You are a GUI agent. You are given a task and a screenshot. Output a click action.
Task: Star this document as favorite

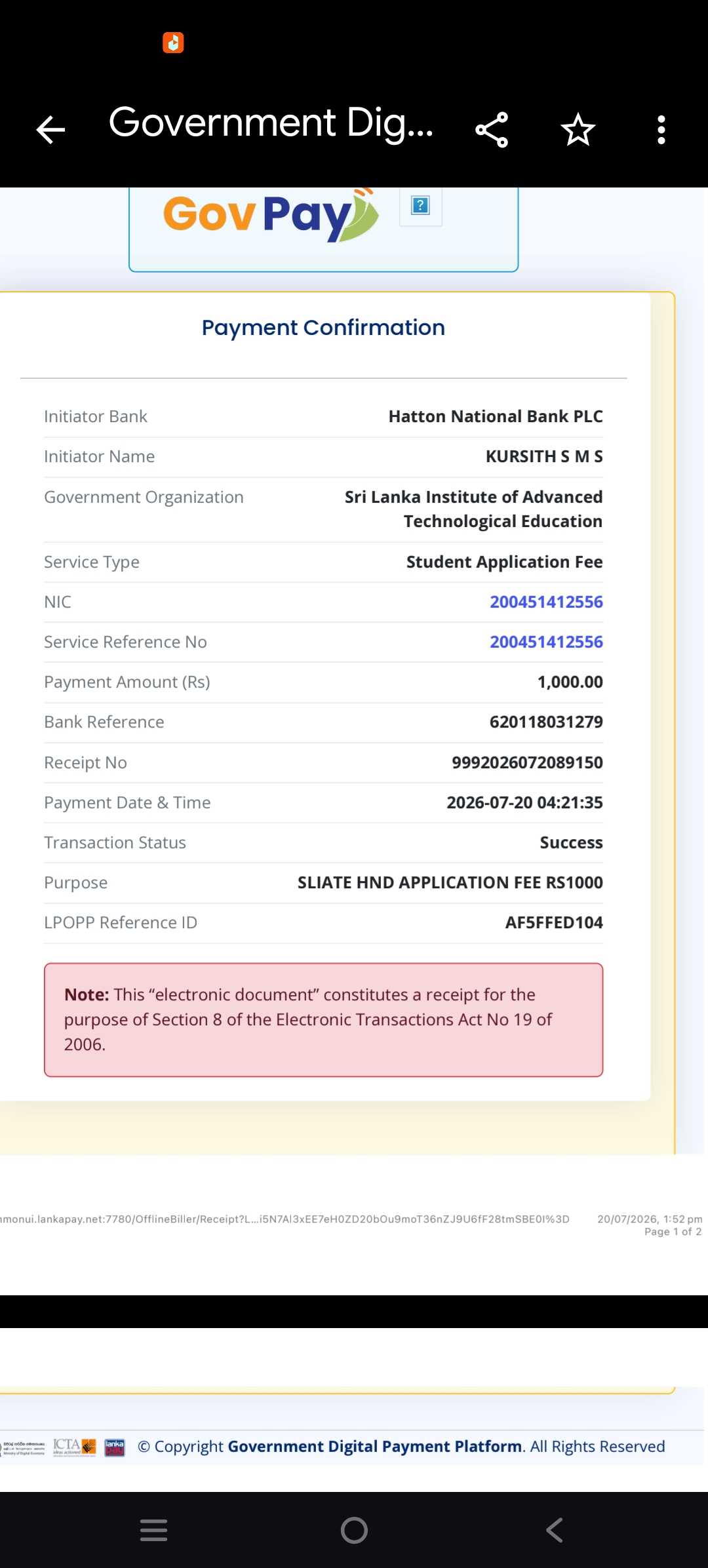578,130
